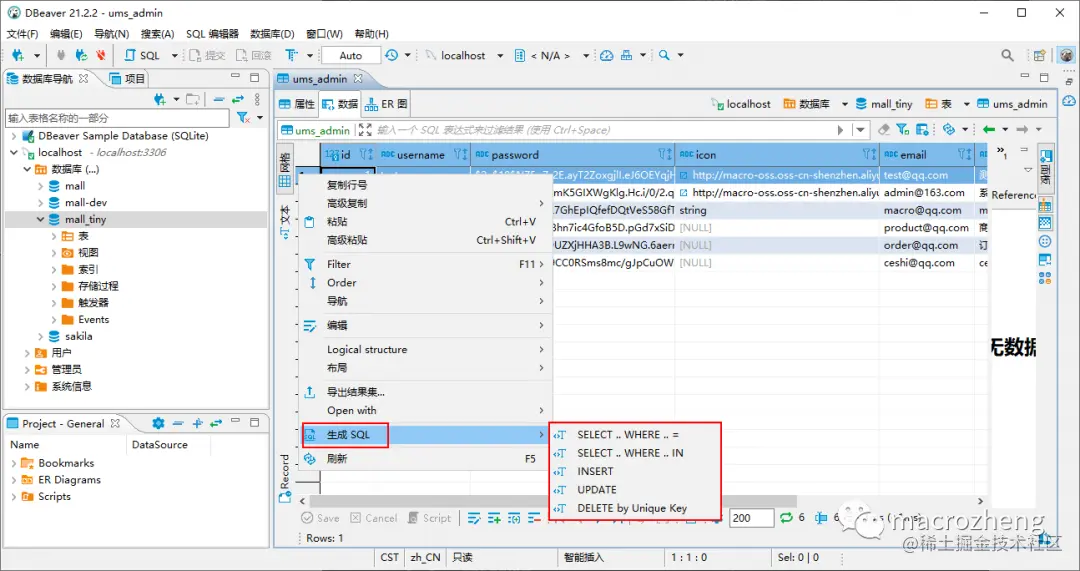Click the Reconnect icon in main toolbar

coord(81,56)
